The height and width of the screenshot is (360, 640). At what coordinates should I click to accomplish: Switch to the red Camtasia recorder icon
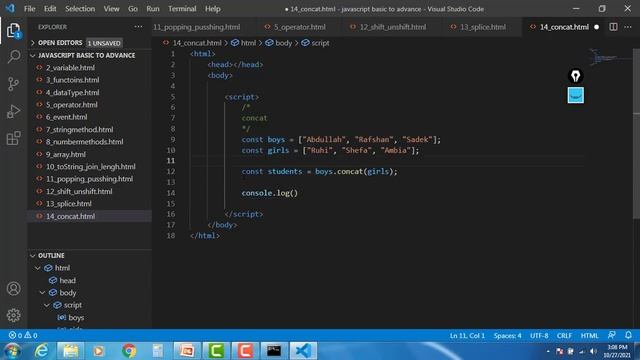pos(245,351)
